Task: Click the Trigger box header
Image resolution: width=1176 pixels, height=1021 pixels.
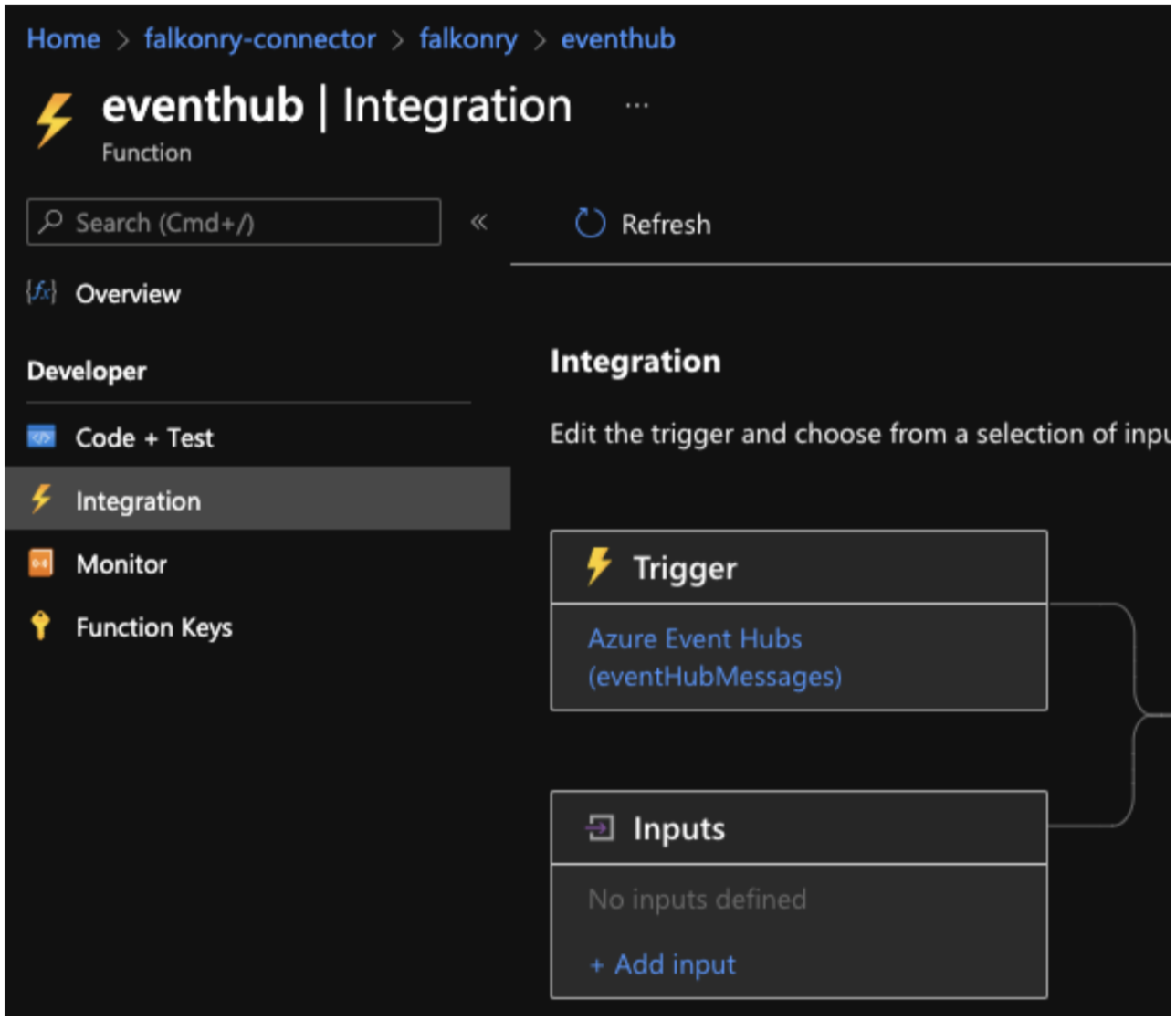Action: (799, 567)
